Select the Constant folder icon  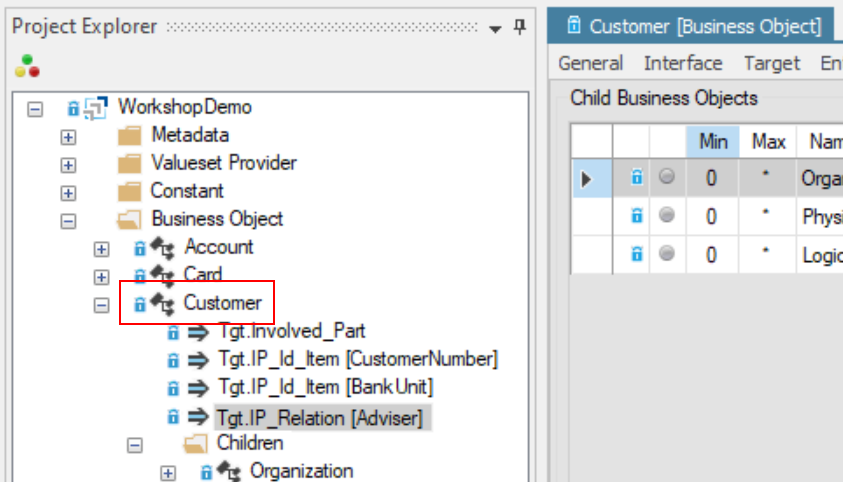(129, 191)
